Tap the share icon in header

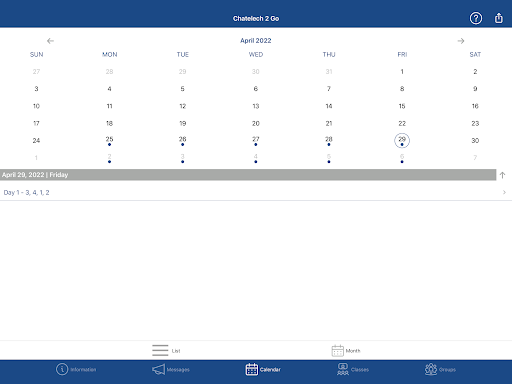point(499,18)
